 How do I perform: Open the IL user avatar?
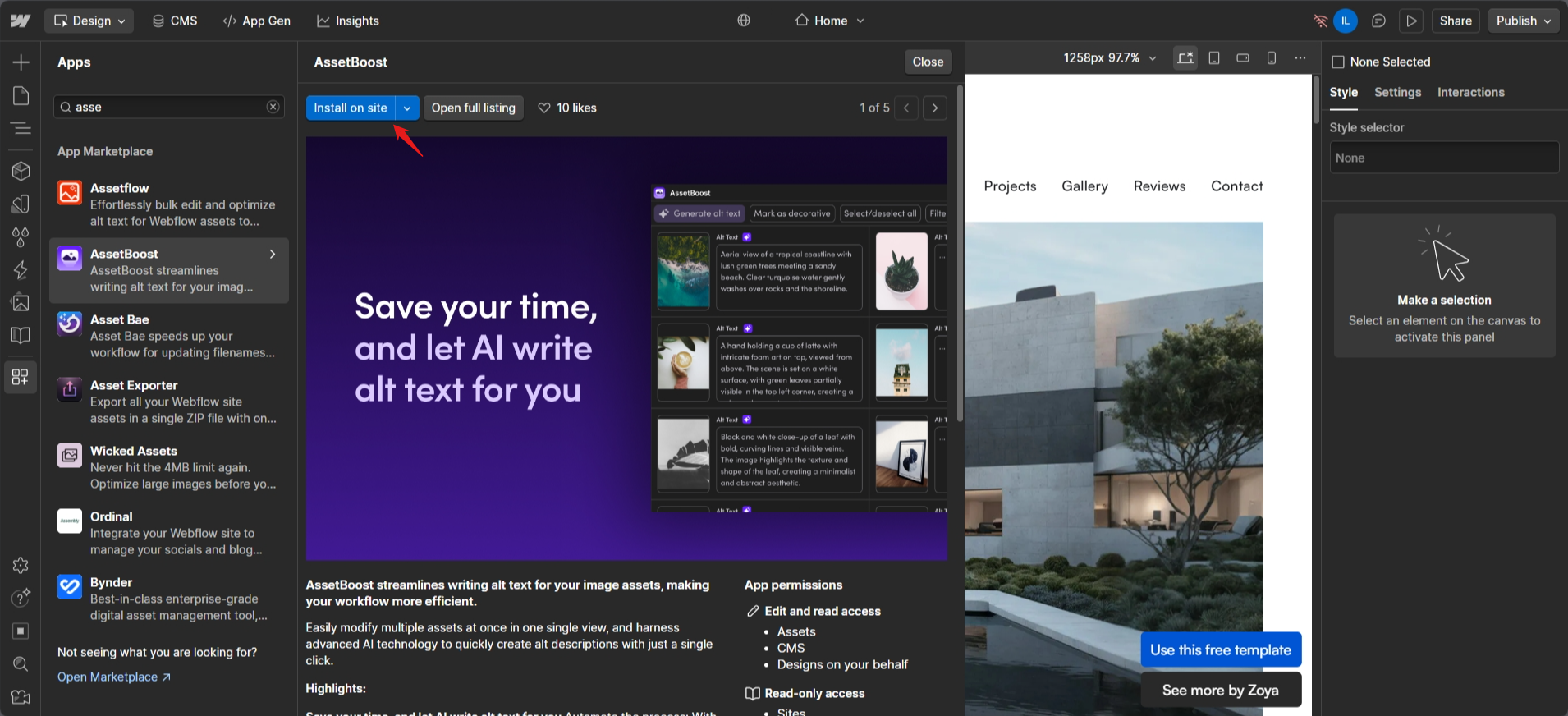[x=1346, y=21]
